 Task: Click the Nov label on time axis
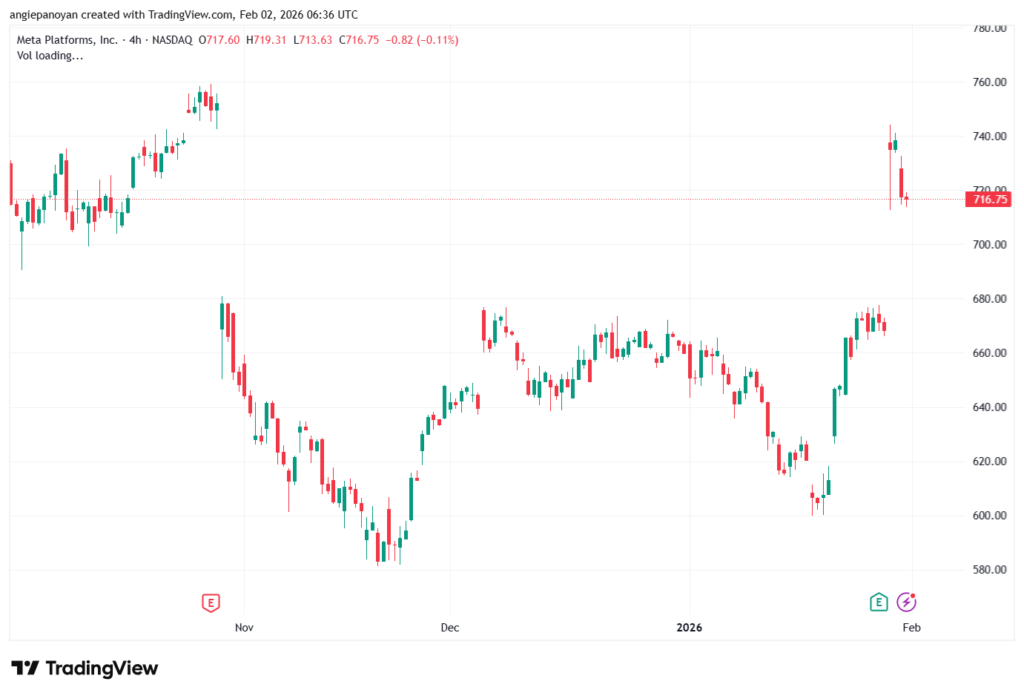point(242,628)
